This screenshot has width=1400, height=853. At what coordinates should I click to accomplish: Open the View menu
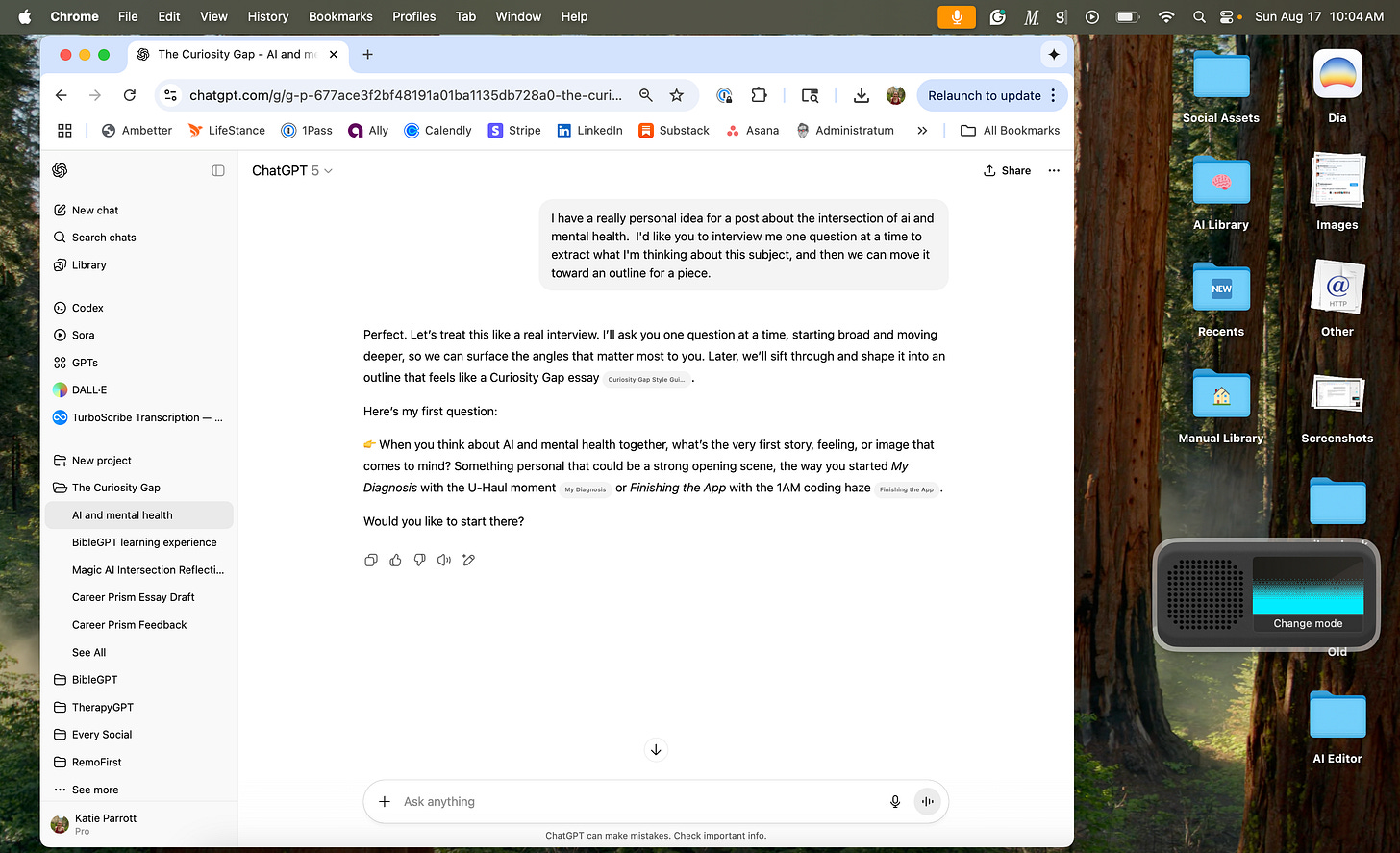pos(213,16)
